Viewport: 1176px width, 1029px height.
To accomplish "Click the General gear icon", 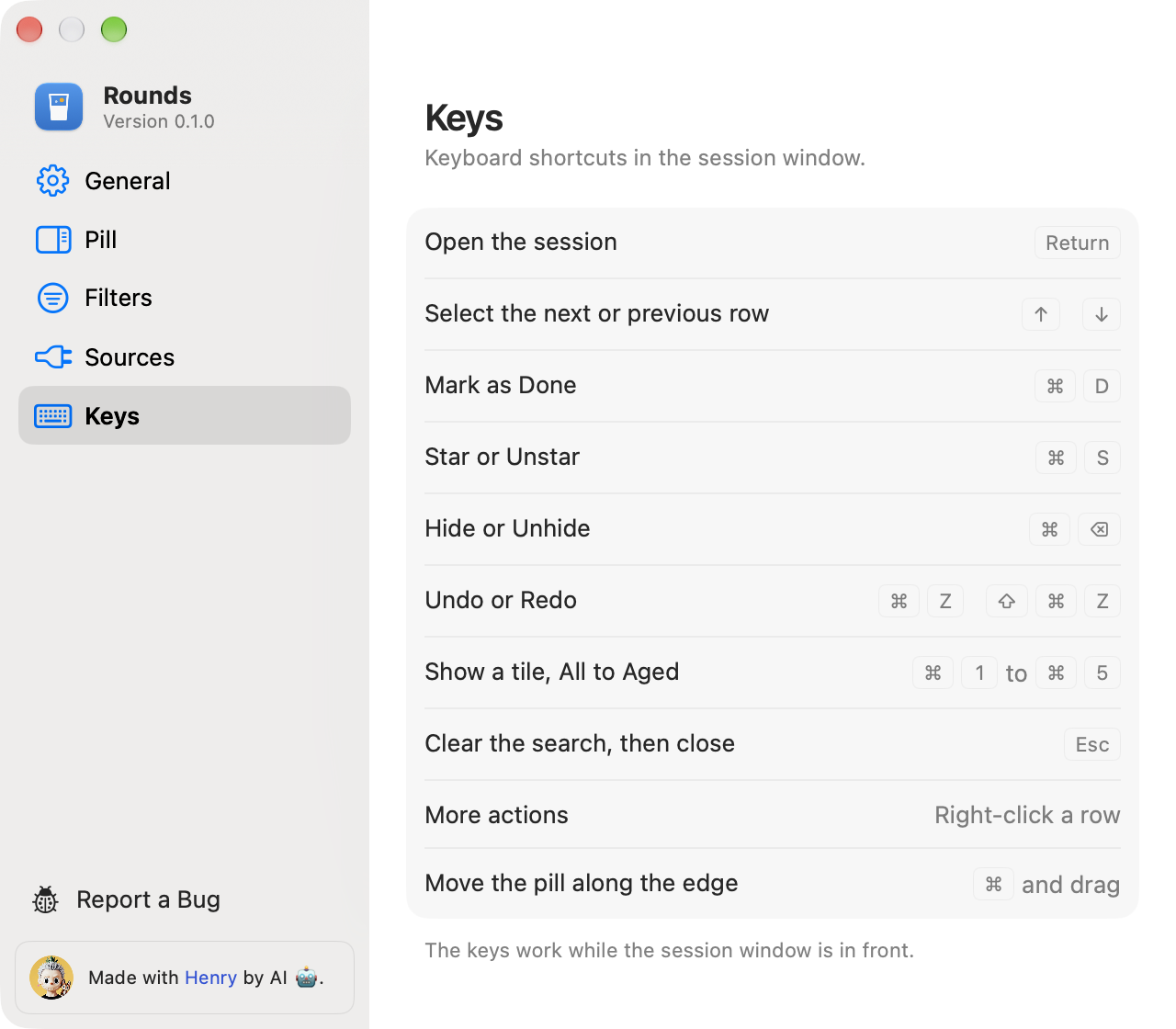I will point(53,181).
